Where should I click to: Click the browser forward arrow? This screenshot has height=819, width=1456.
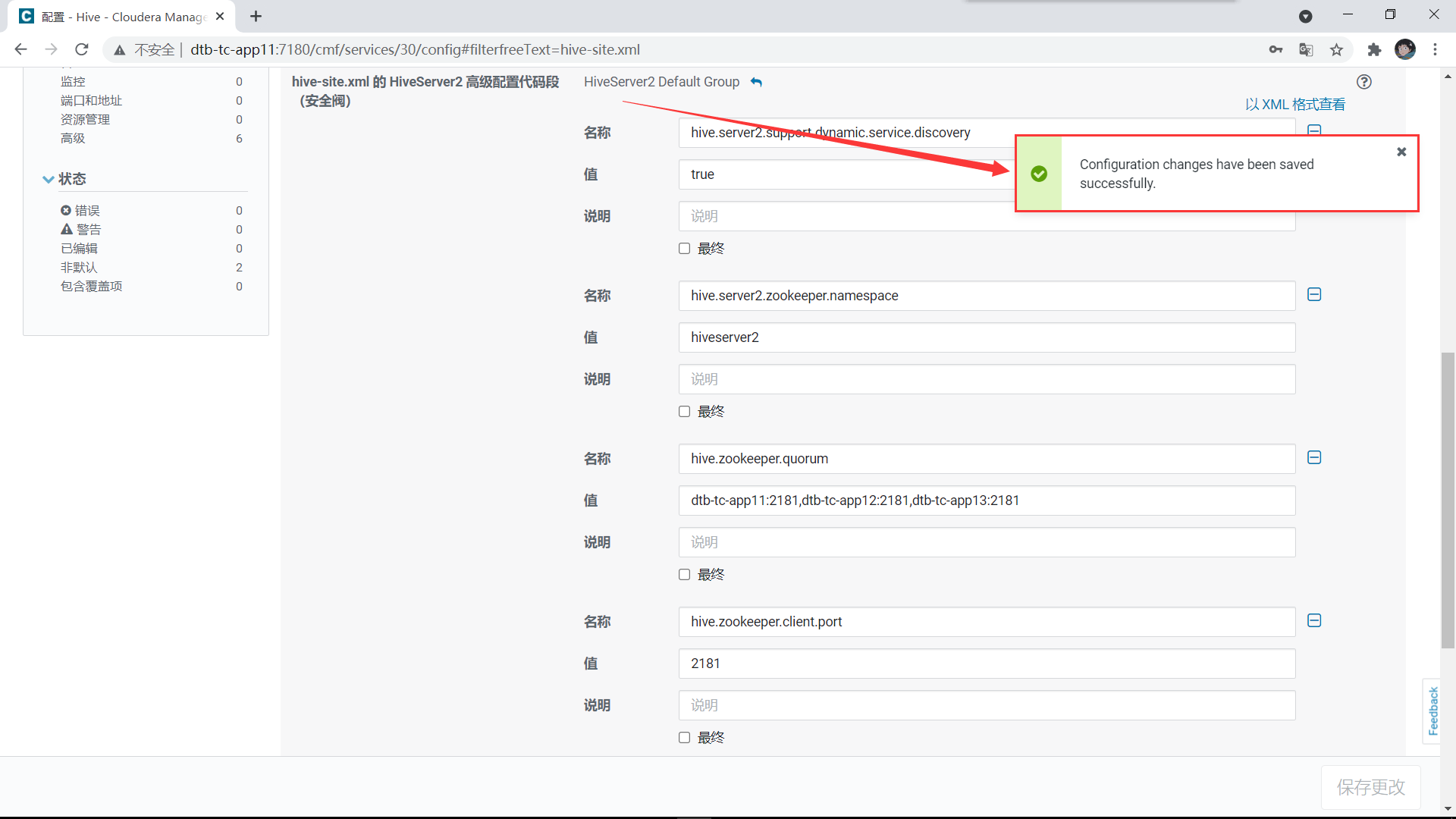click(51, 49)
